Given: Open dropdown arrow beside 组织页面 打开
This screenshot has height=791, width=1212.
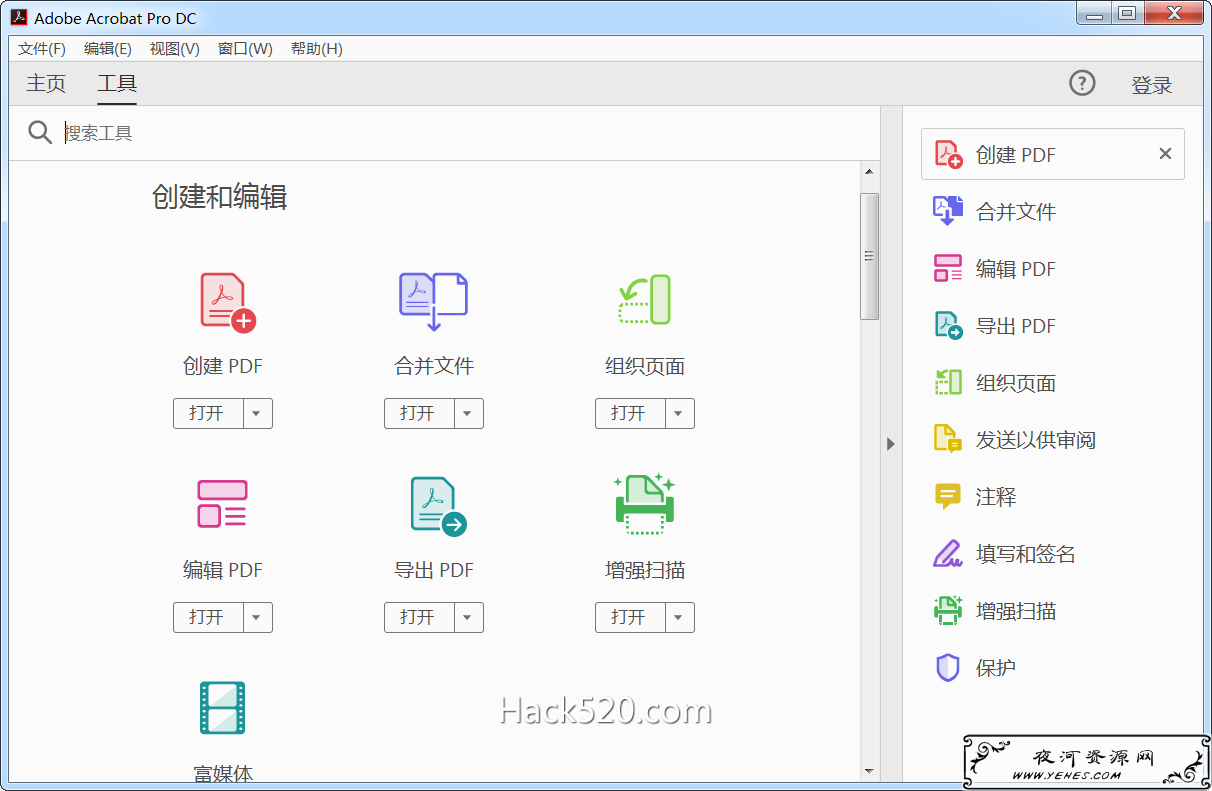Looking at the screenshot, I should tap(680, 413).
